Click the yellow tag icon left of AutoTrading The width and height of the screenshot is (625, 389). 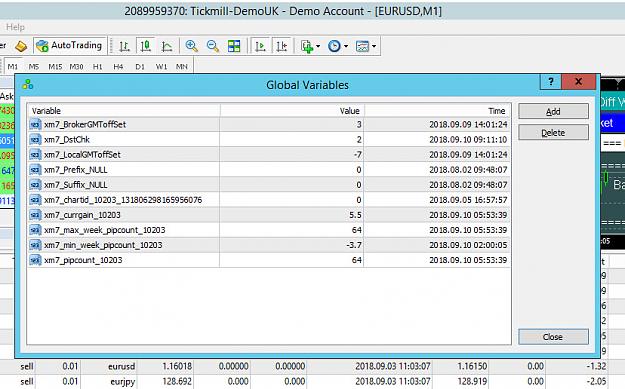(x=21, y=46)
